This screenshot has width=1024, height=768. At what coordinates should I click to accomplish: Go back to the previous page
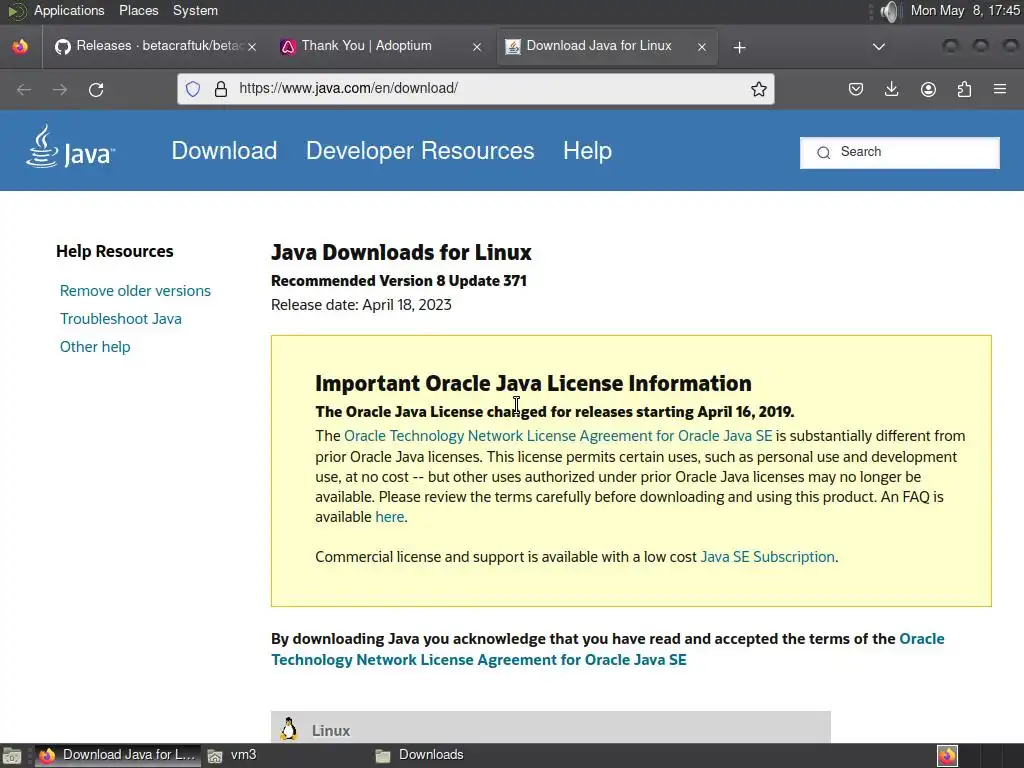click(x=24, y=89)
